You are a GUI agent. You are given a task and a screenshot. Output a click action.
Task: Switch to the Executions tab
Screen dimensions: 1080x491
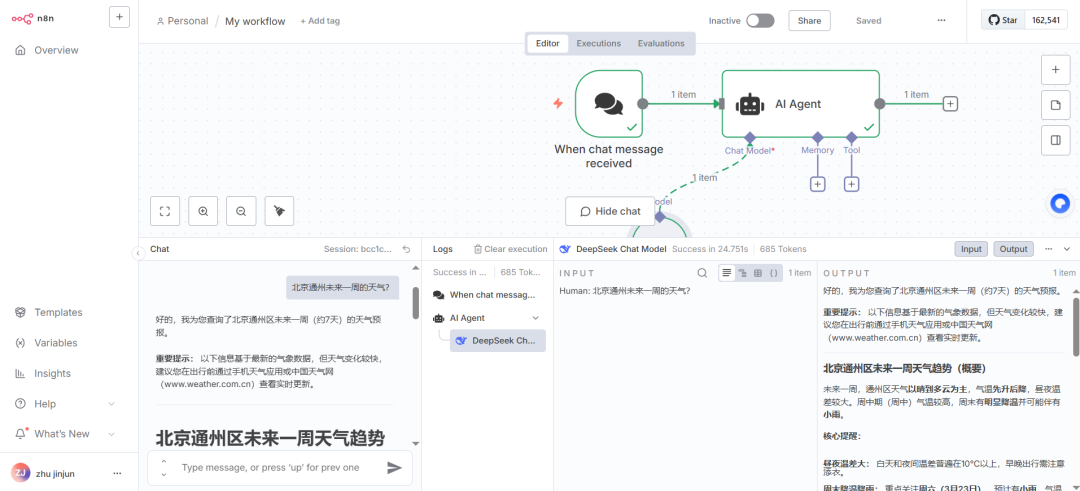click(x=599, y=43)
